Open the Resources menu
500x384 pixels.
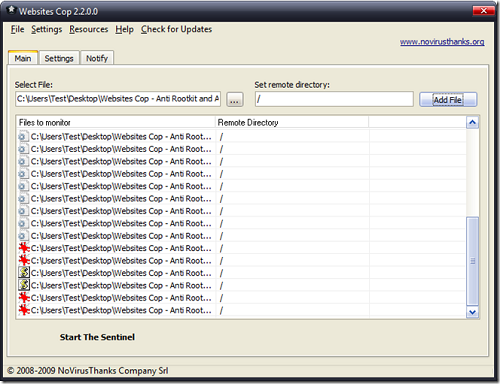coord(89,29)
